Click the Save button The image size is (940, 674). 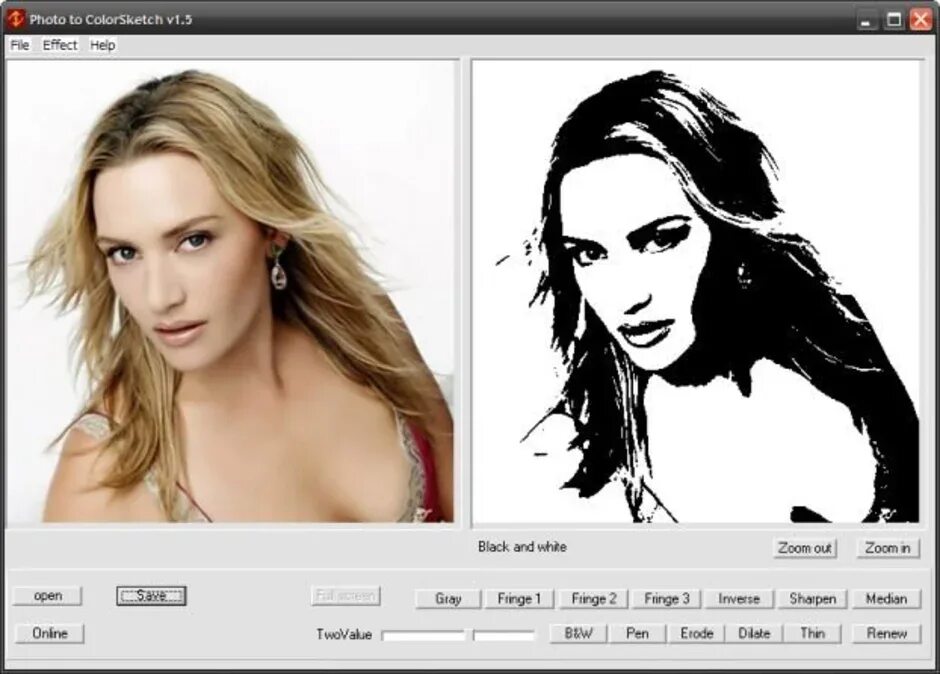[151, 595]
